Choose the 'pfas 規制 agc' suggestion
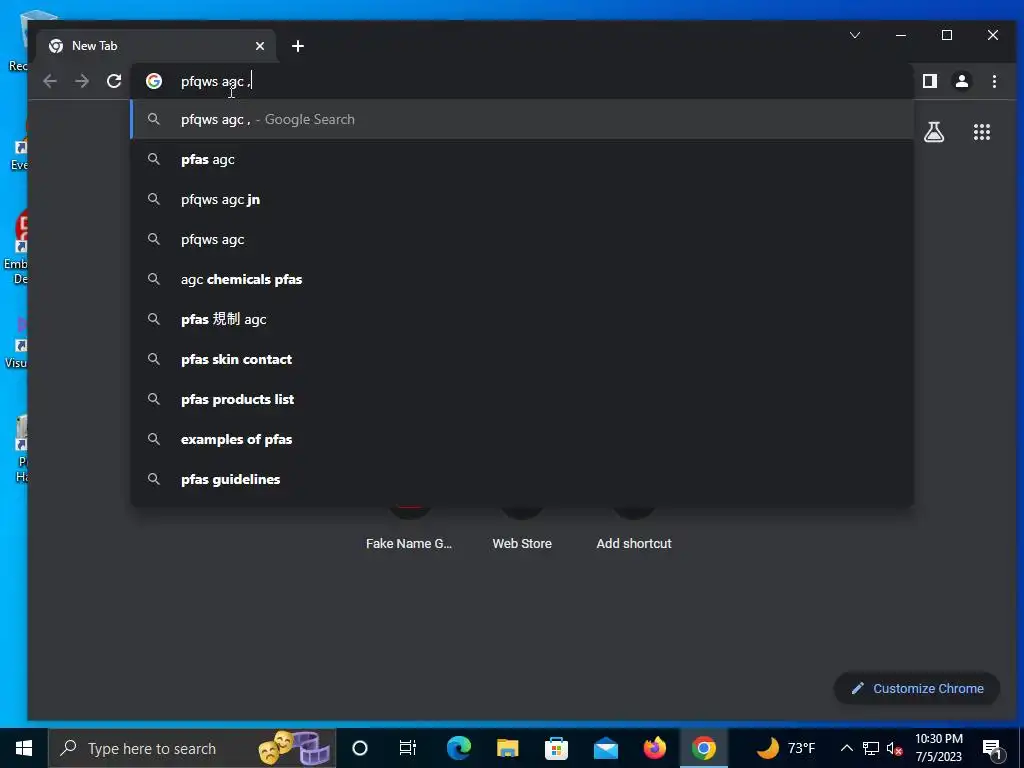Screen dimensions: 1024x768 click(x=522, y=319)
